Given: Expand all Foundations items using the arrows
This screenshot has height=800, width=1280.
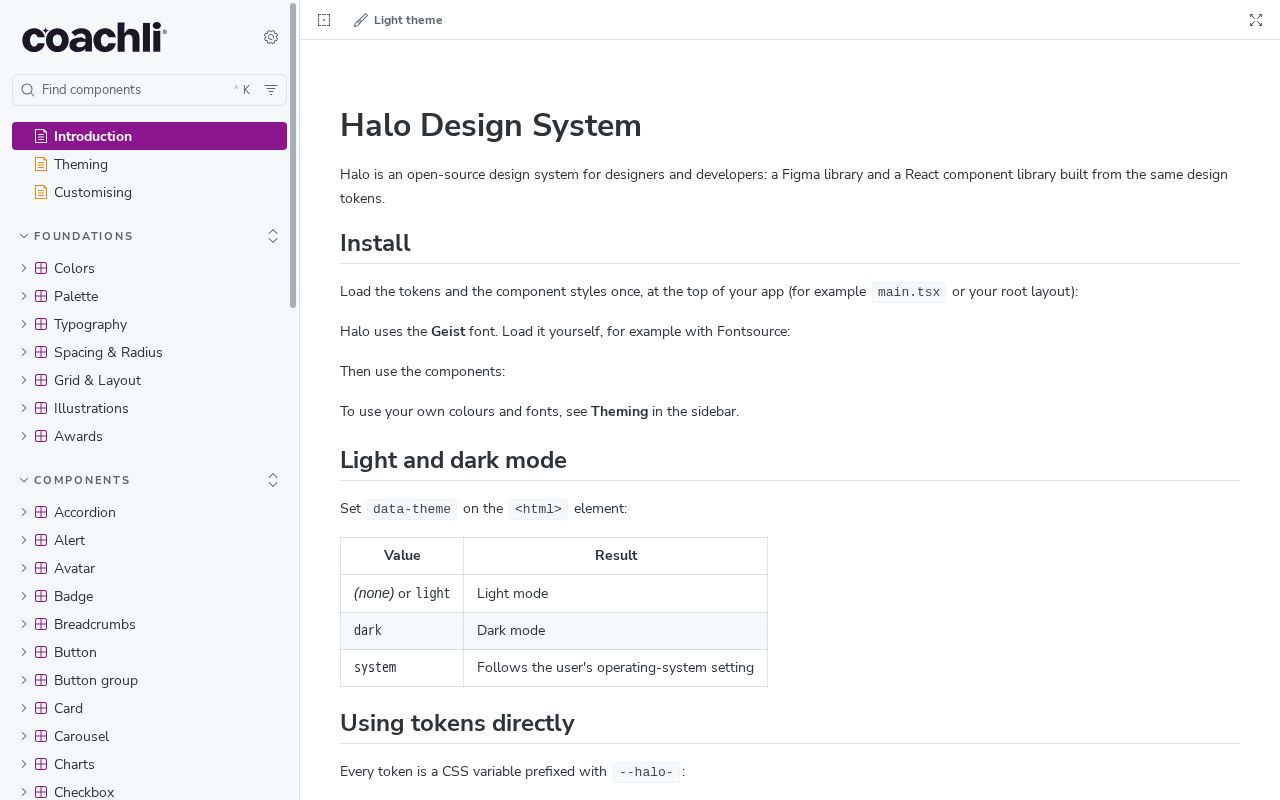Looking at the screenshot, I should 273,236.
